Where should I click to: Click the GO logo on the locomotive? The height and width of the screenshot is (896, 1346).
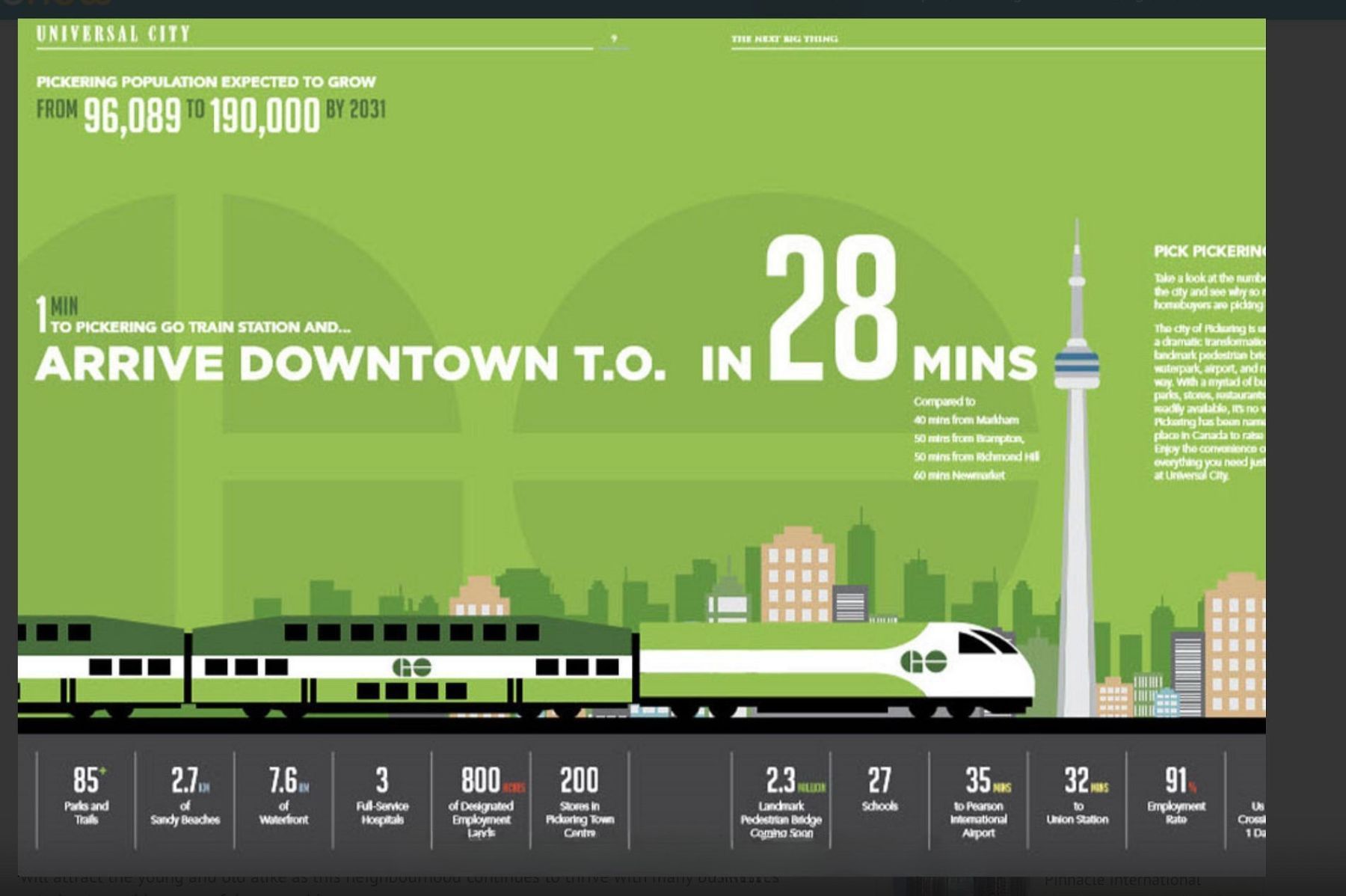click(x=924, y=660)
